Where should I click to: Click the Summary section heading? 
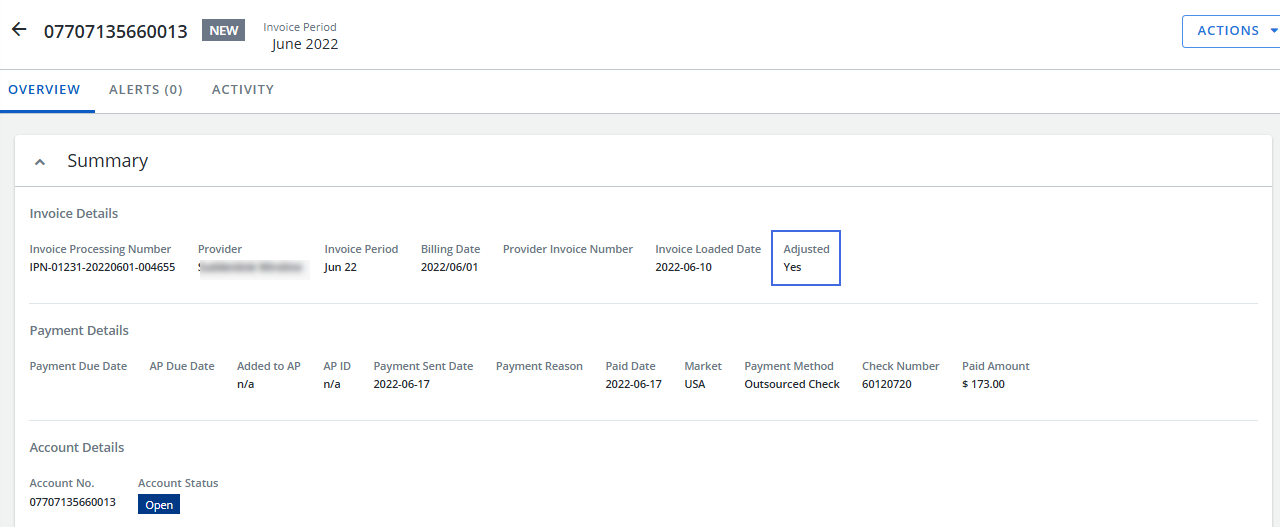(107, 161)
